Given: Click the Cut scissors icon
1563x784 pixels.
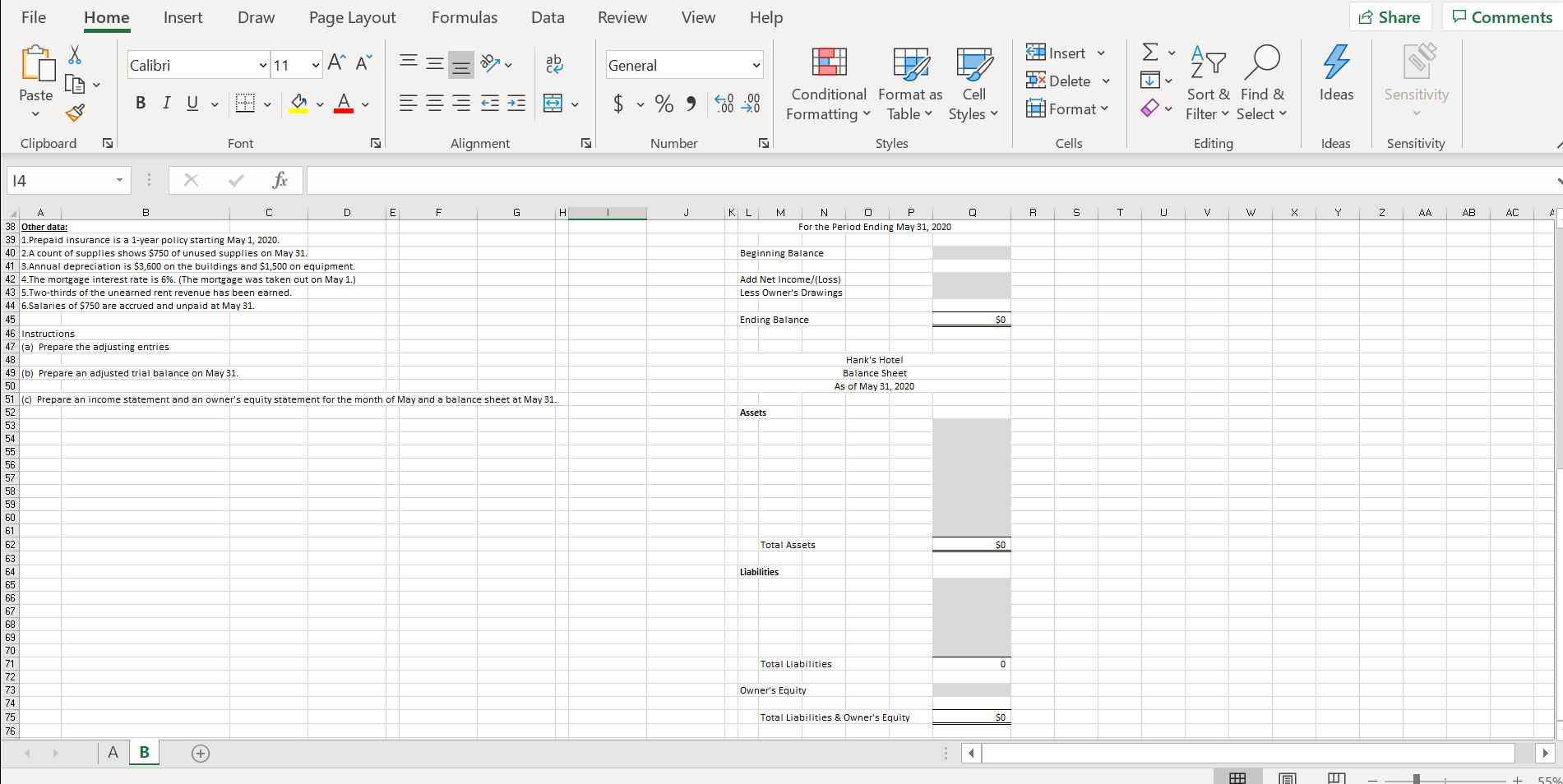Looking at the screenshot, I should point(75,55).
